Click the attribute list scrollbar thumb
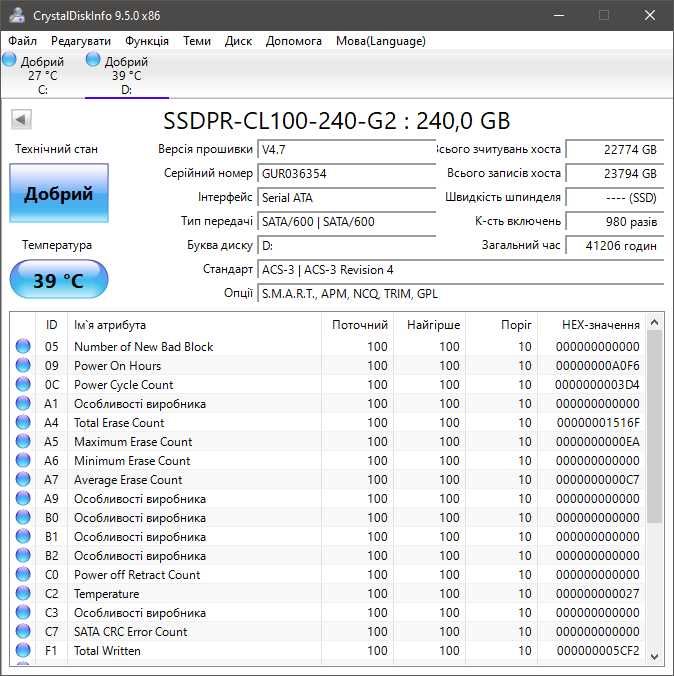The image size is (674, 676). [654, 427]
